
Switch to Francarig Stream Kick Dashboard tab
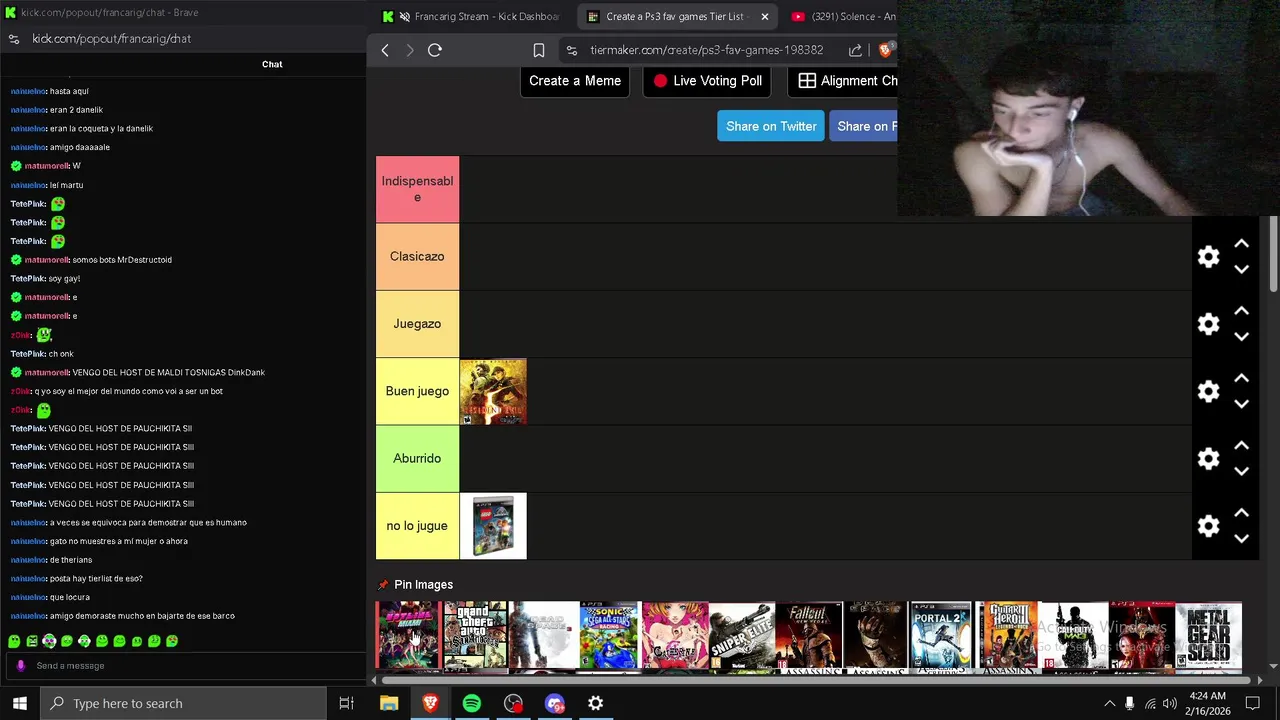(x=476, y=17)
